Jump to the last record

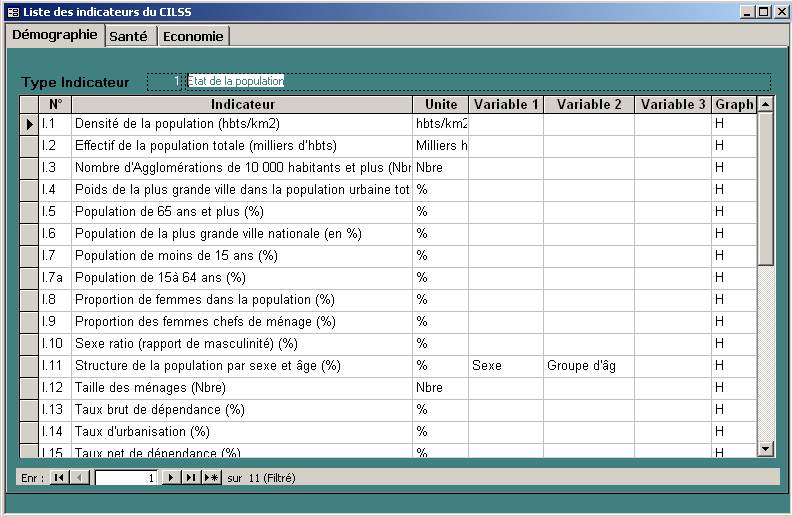(191, 478)
